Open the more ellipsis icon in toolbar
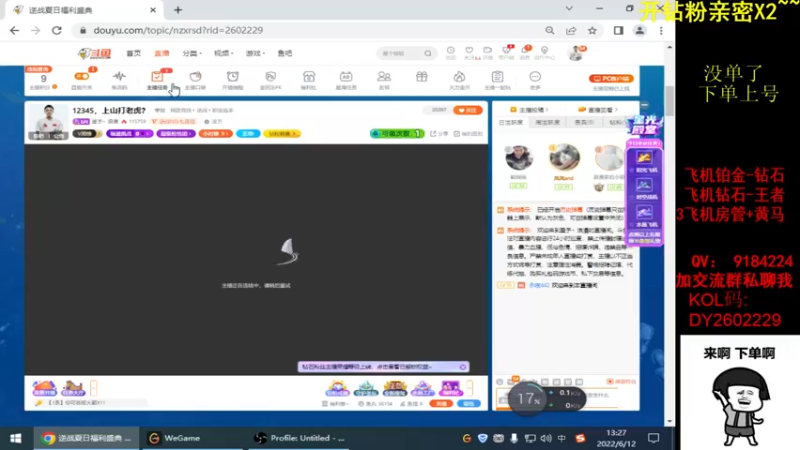The height and width of the screenshot is (450, 800). [x=535, y=77]
